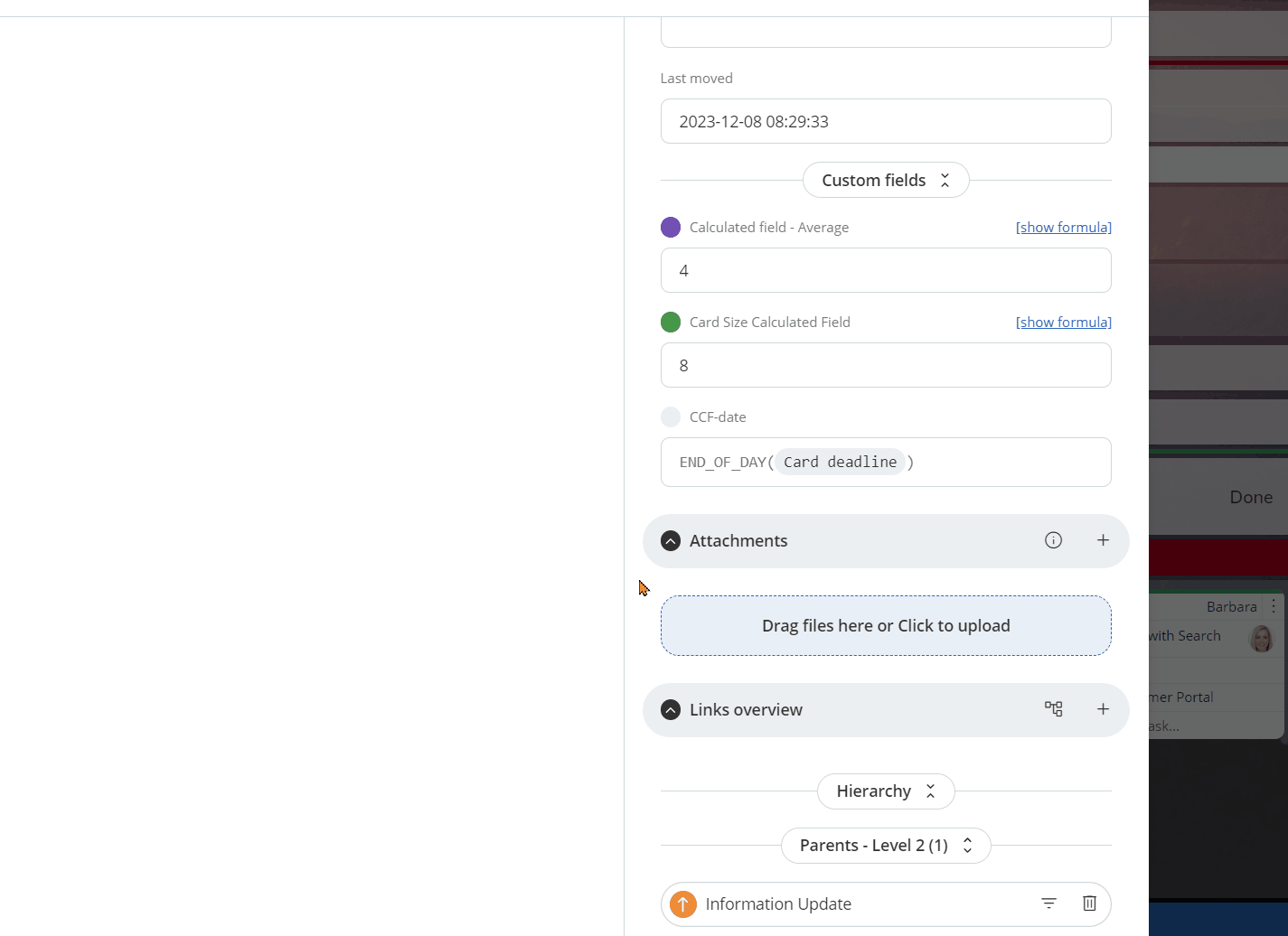Screen dimensions: 1288x936
Task: Open Barbara card's three-dot menu on the board
Action: coord(1274,606)
